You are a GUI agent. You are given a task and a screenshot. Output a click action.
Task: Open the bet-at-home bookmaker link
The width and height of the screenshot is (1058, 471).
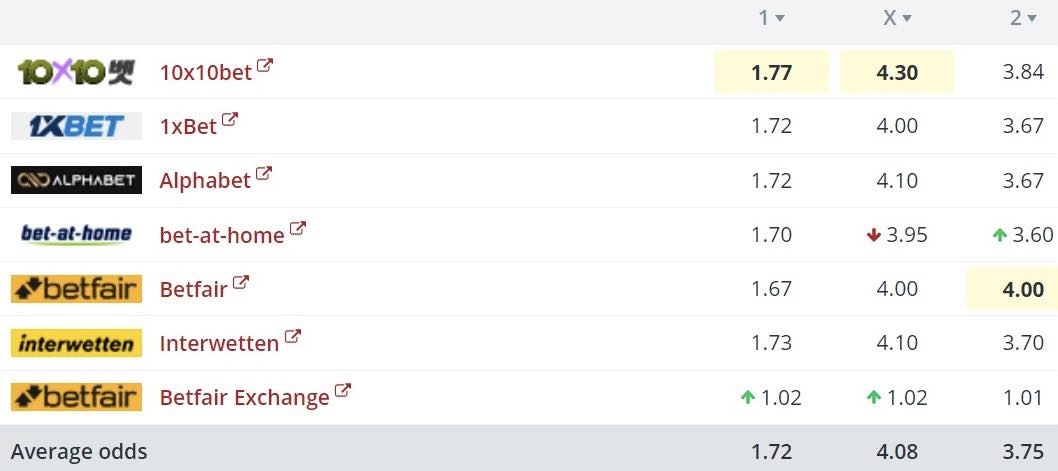coord(222,235)
